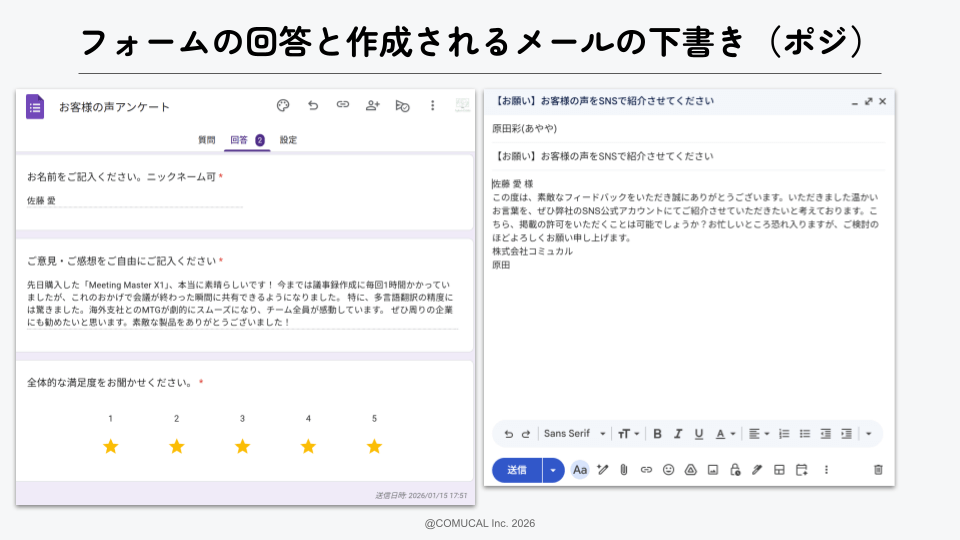960x540 pixels.
Task: Open the insert signature pen icon
Action: click(x=757, y=469)
